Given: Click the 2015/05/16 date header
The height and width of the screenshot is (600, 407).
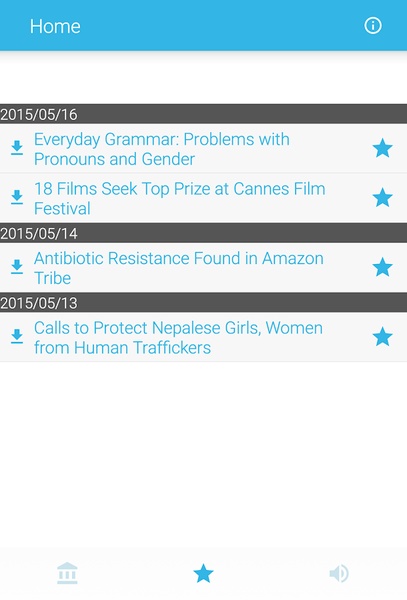Looking at the screenshot, I should [204, 114].
